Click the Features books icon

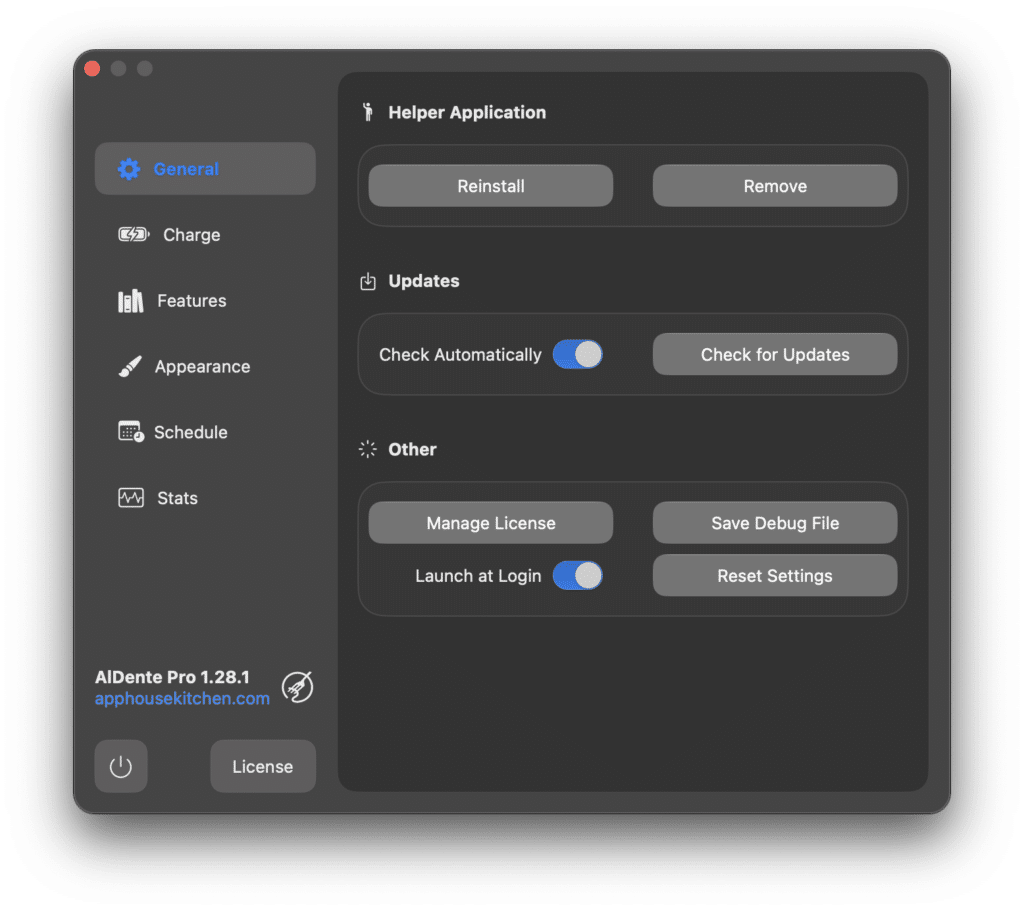click(131, 301)
